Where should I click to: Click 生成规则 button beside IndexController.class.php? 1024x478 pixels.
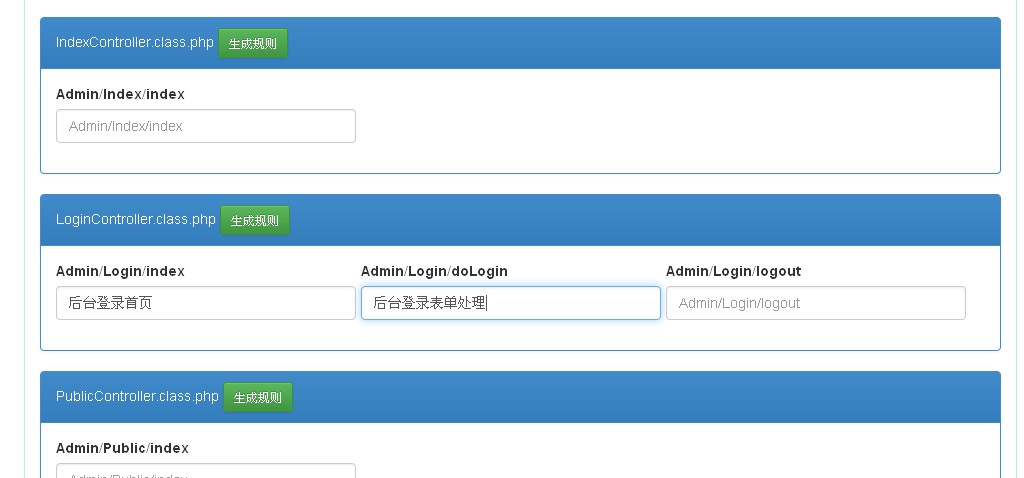[253, 44]
